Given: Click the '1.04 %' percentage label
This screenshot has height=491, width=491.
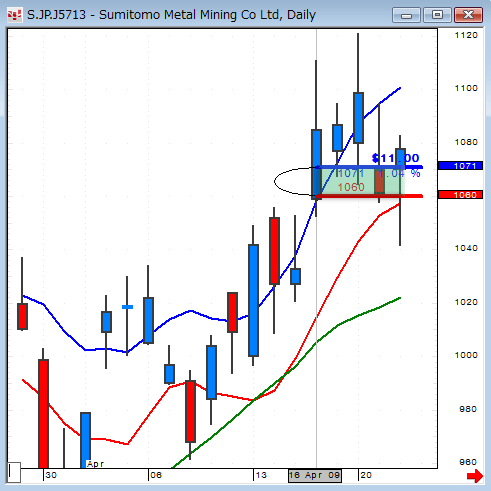Looking at the screenshot, I should (399, 173).
